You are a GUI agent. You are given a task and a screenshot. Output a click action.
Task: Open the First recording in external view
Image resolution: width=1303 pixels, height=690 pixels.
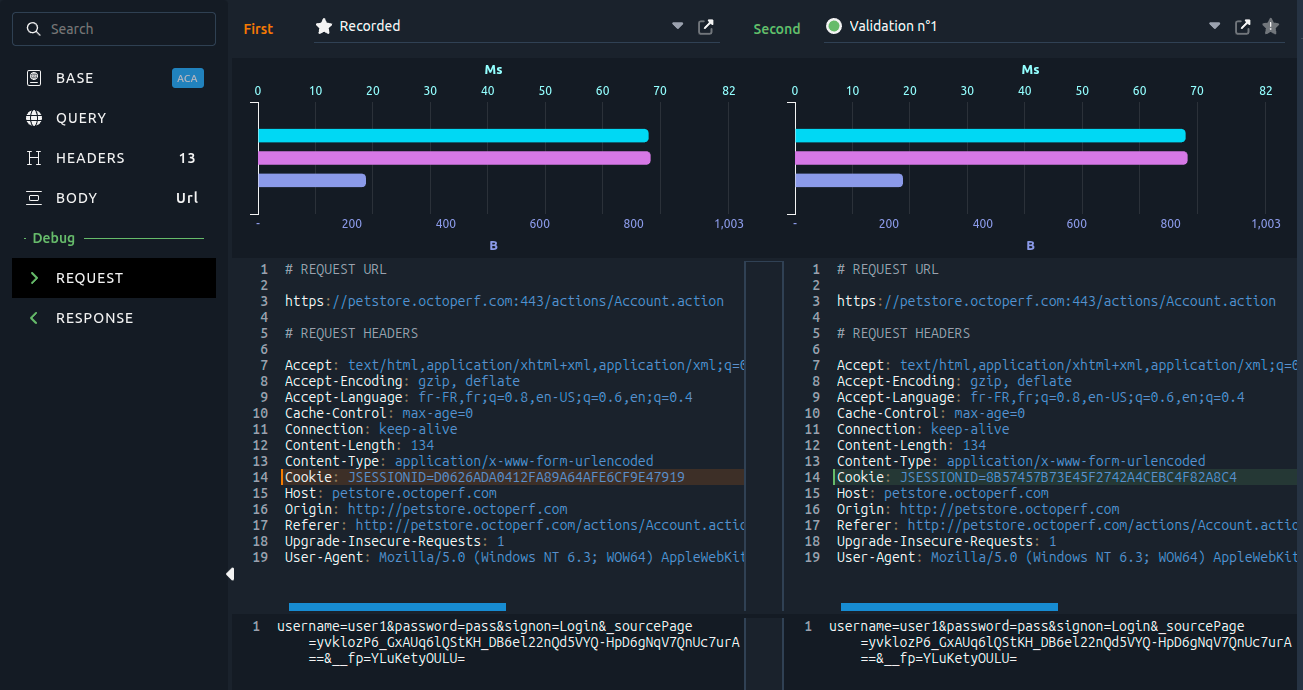[706, 27]
